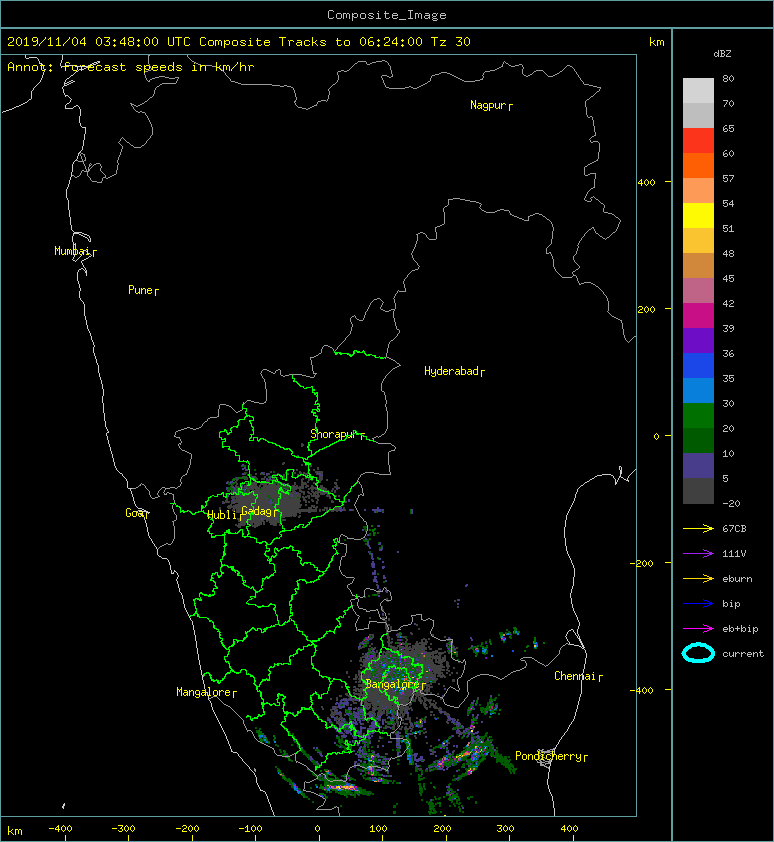Screen dimensions: 774x842
Task: Select the blue 36 dBZ color swatch
Action: click(698, 365)
